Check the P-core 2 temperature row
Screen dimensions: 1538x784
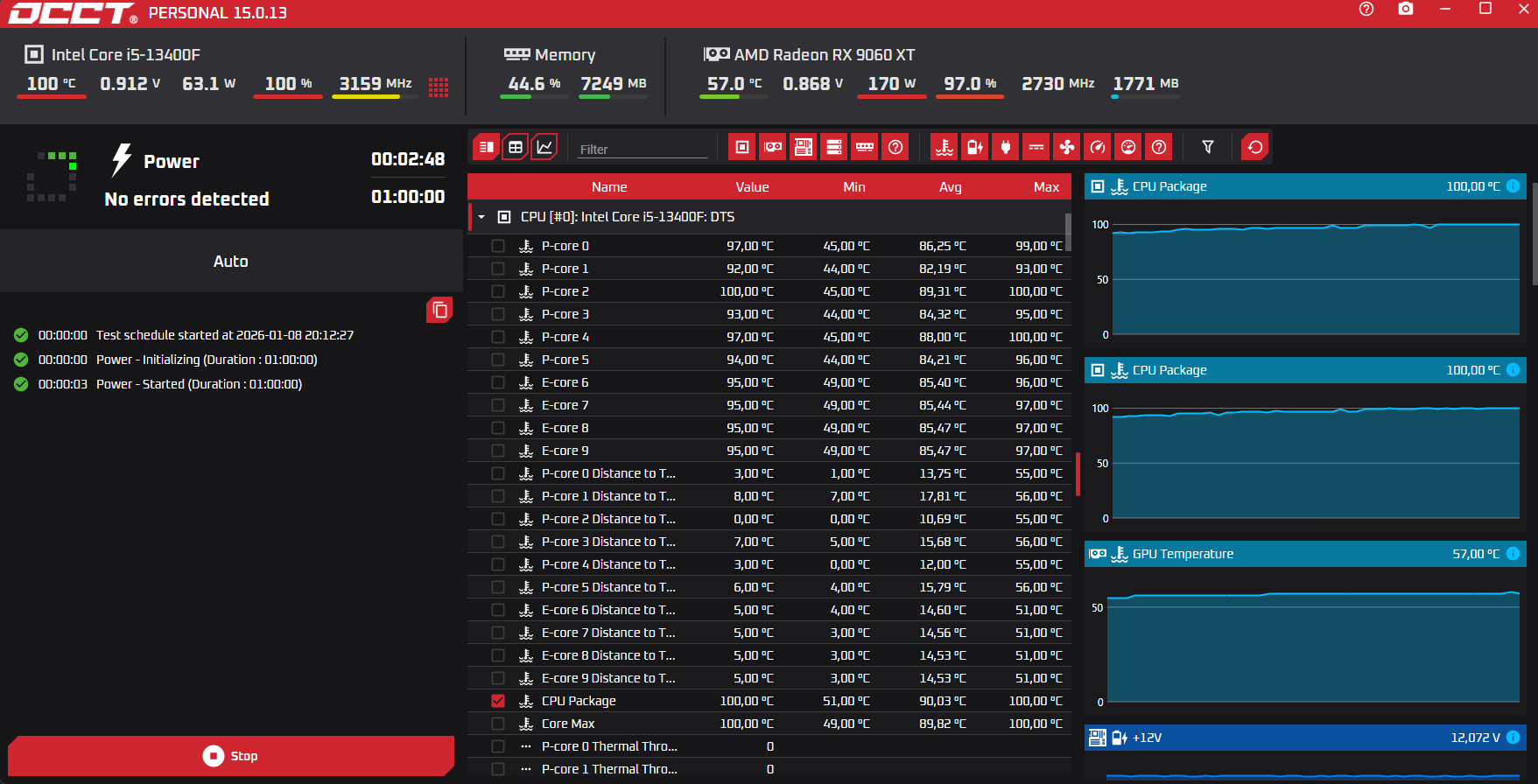pos(498,291)
